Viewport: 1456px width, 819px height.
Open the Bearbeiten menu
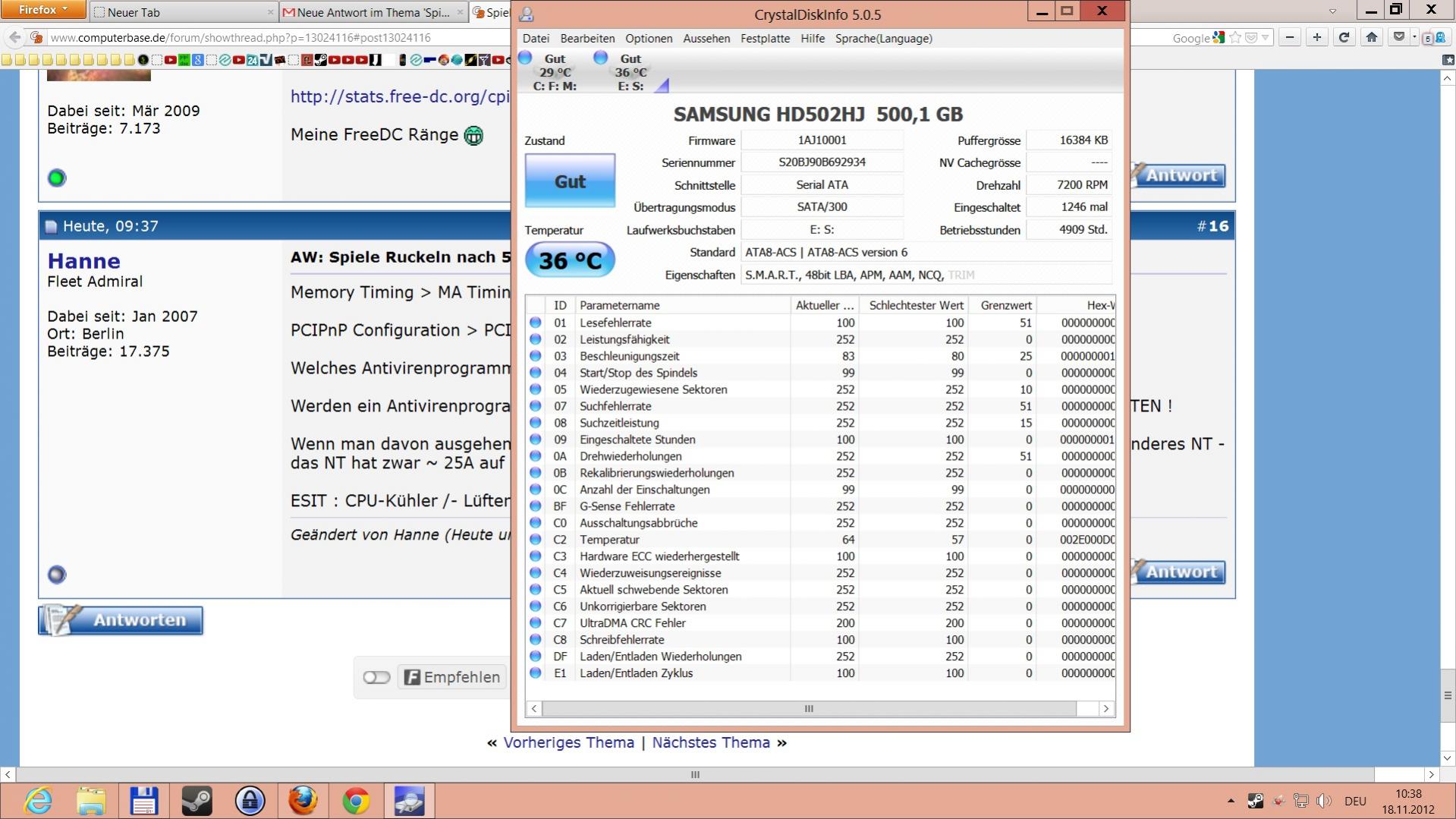pos(587,39)
